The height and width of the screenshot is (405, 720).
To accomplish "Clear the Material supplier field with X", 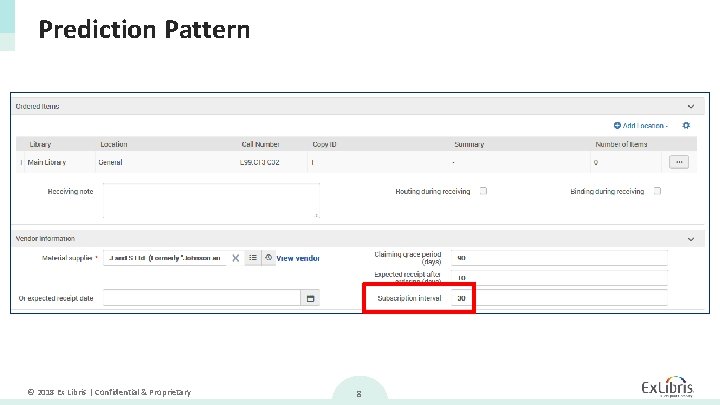I will [236, 258].
